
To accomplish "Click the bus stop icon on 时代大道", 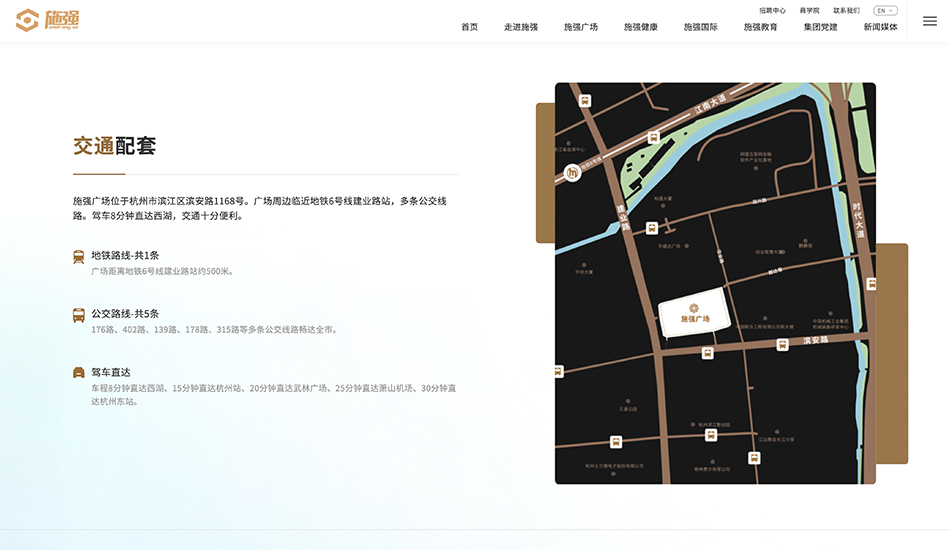I will [870, 284].
